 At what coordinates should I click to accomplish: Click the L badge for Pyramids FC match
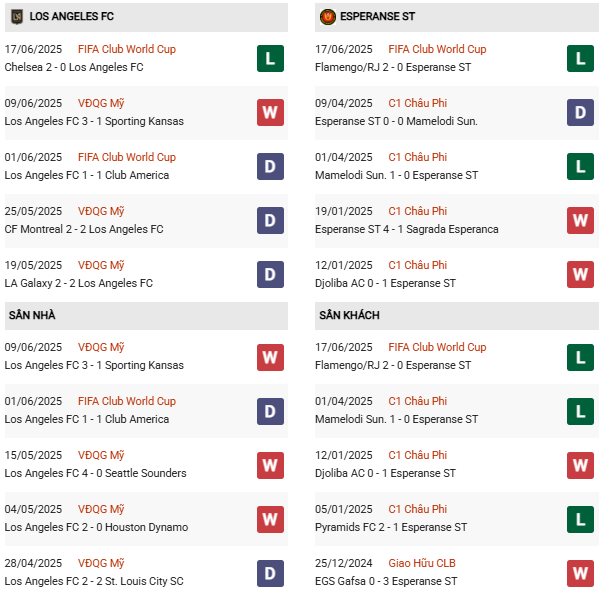[580, 518]
